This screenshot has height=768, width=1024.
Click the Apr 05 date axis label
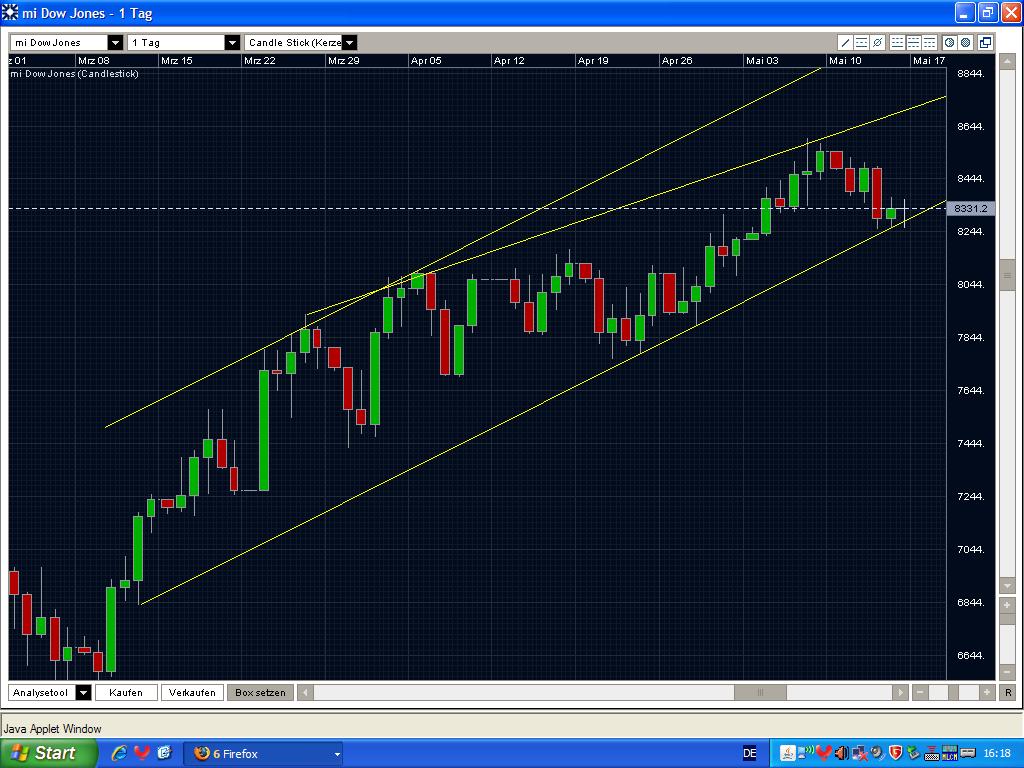[x=426, y=61]
